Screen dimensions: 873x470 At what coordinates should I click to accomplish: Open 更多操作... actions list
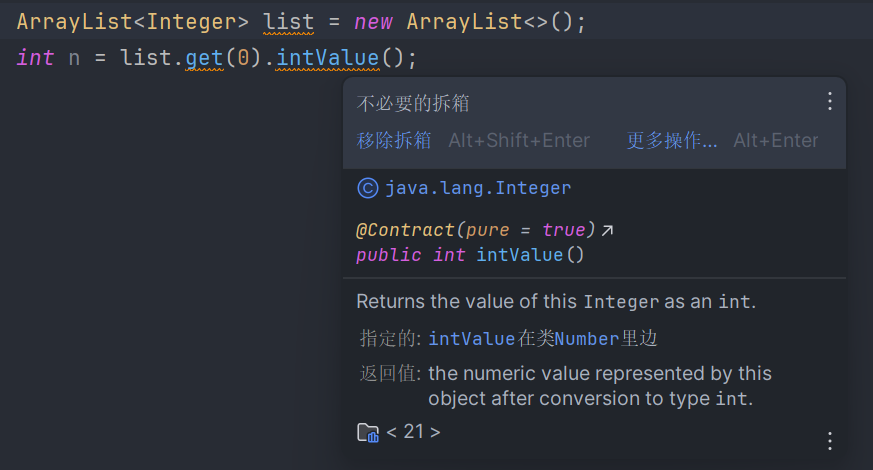pos(672,141)
